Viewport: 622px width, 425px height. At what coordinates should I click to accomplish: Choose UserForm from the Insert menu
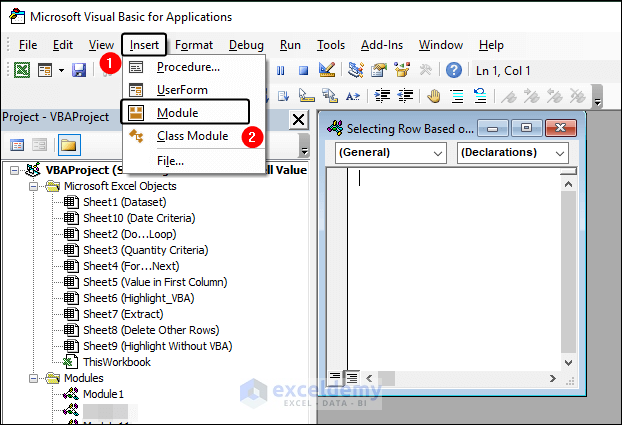[x=194, y=90]
